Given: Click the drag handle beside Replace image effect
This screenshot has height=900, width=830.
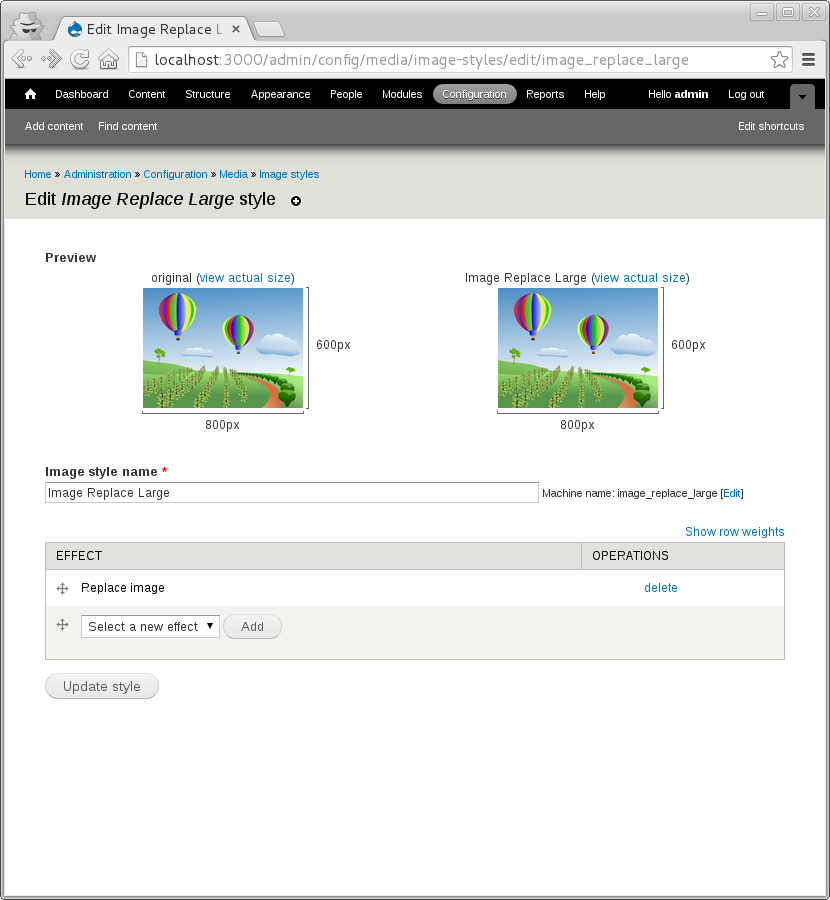Looking at the screenshot, I should click(62, 588).
